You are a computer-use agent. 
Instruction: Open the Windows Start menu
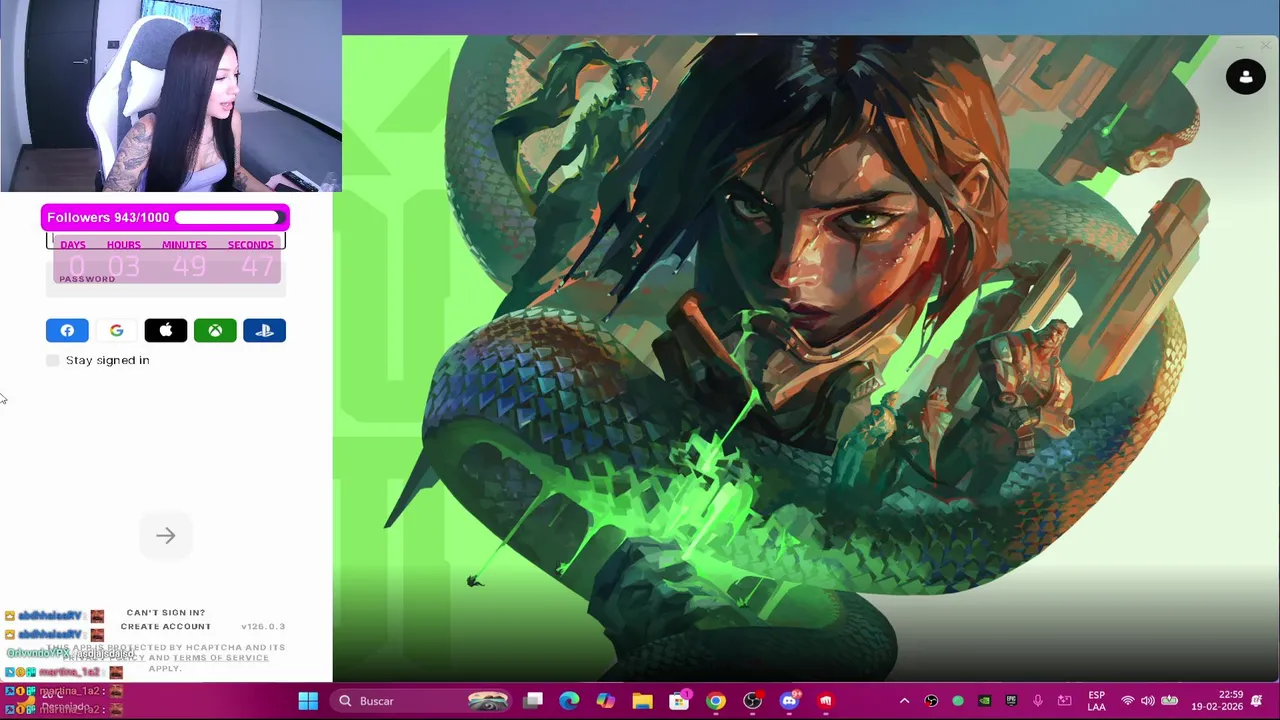[x=308, y=701]
